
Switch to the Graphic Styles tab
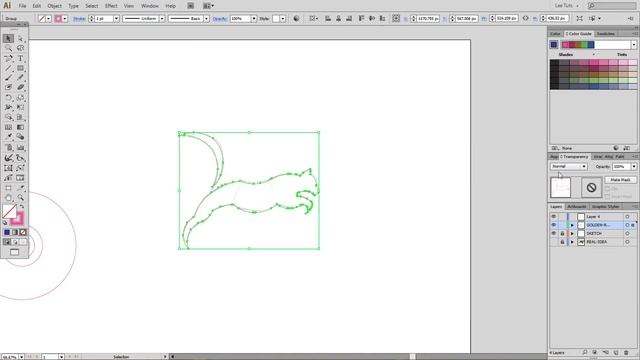point(605,207)
